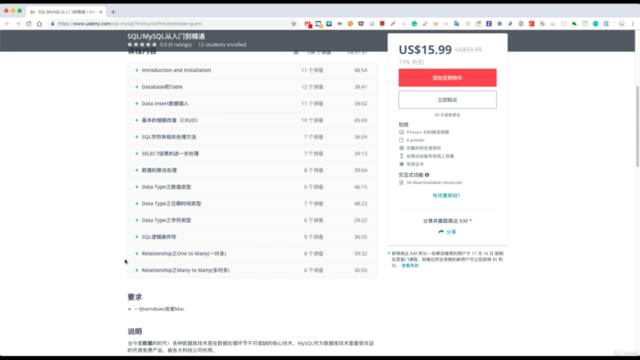Viewport: 640px width, 360px height.
Task: Click 12 students enrolled text
Action: tap(222, 44)
